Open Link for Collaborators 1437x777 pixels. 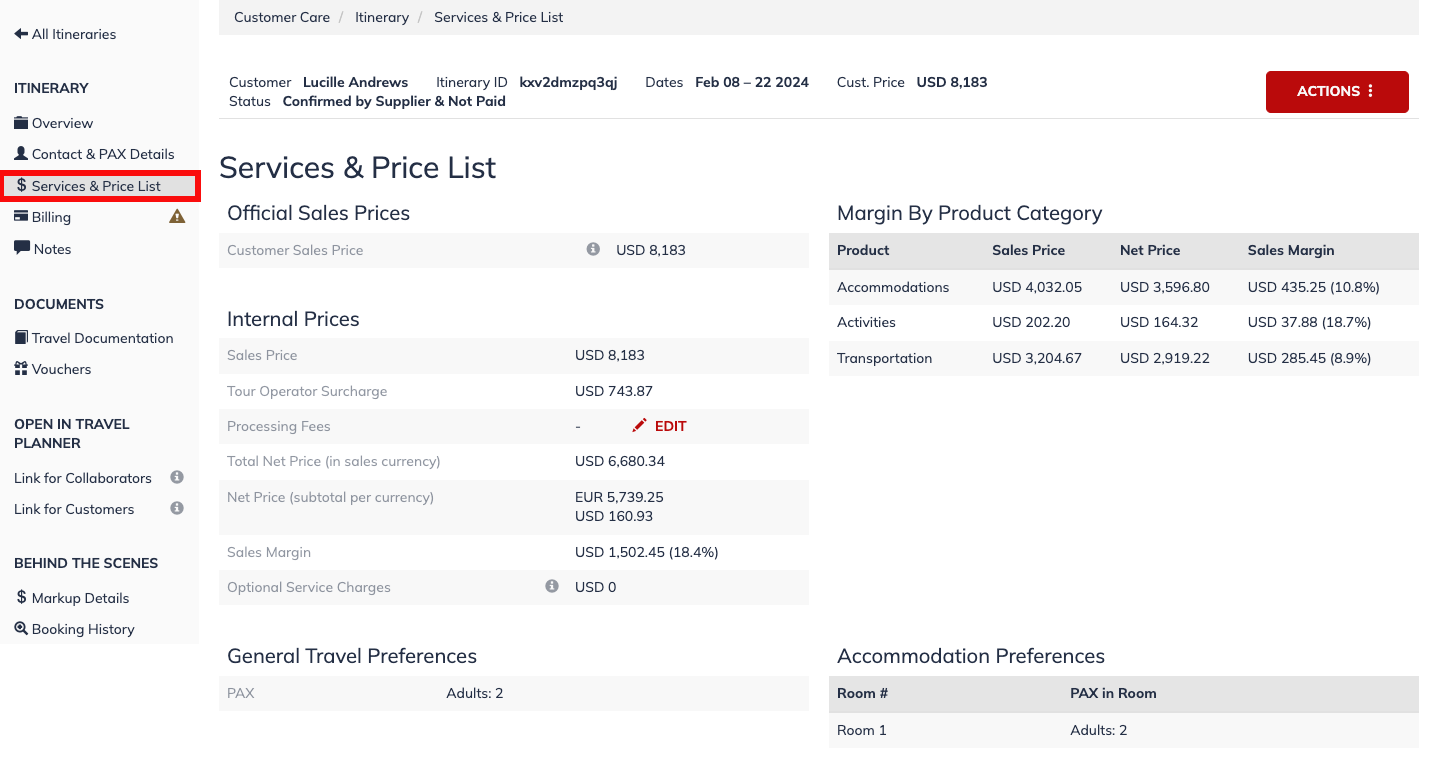point(83,478)
